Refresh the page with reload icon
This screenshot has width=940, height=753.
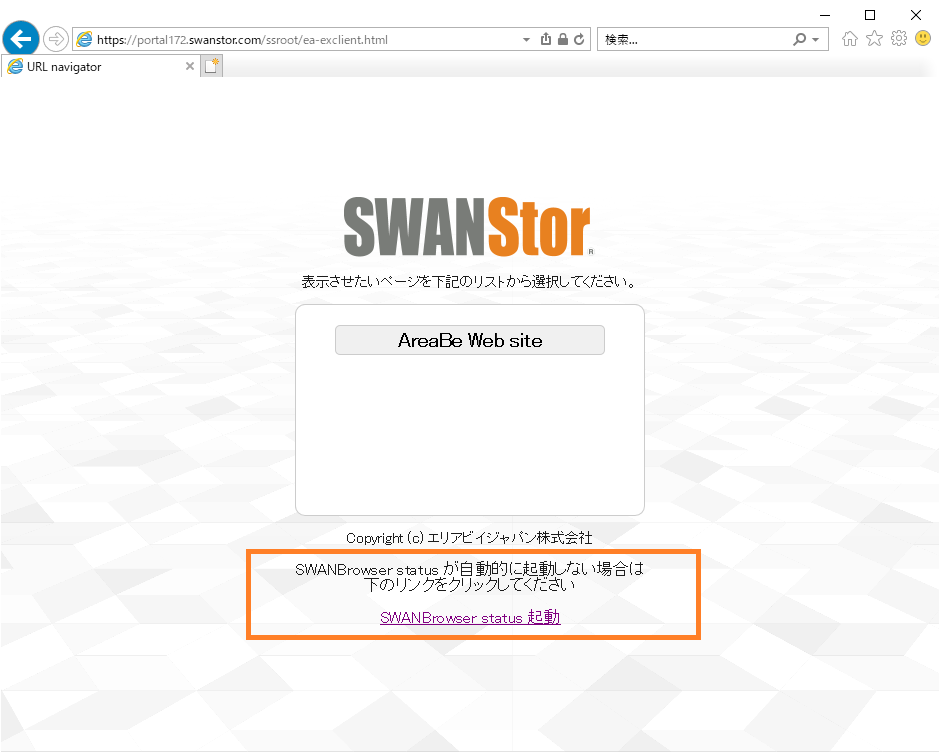[579, 40]
